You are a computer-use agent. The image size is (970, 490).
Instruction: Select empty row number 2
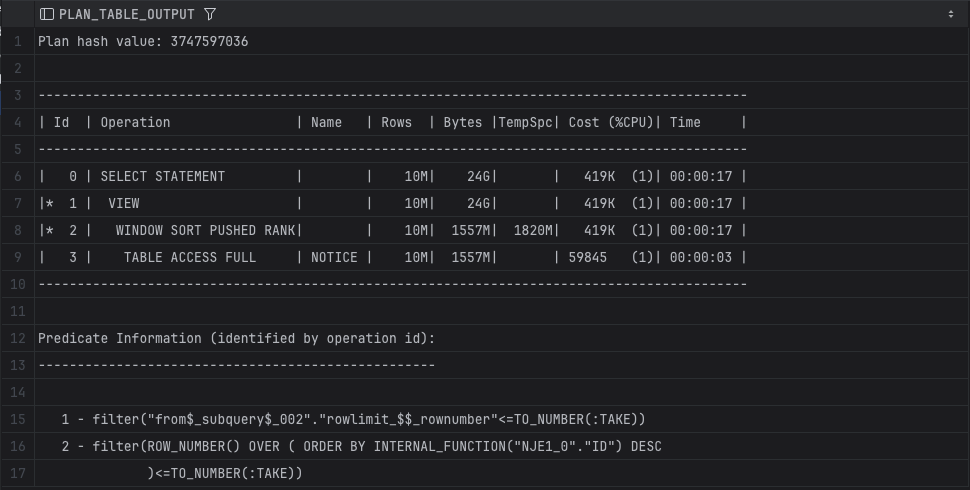tap(17, 68)
